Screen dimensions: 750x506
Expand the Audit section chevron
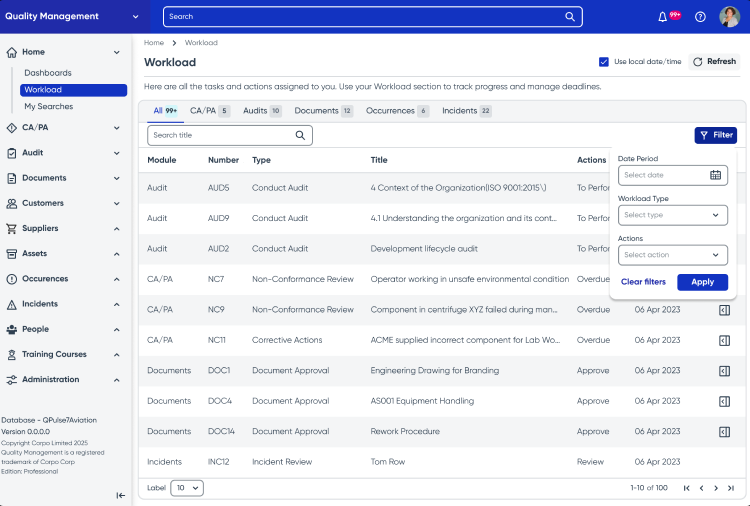coord(117,153)
